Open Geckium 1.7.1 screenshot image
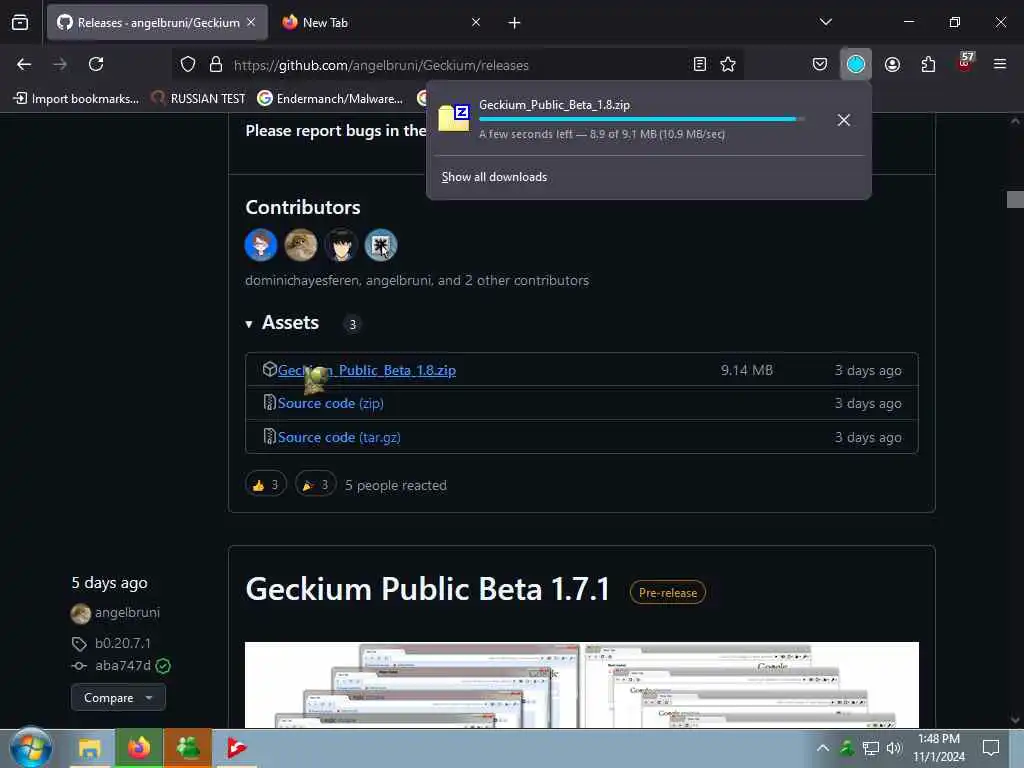This screenshot has width=1024, height=768. (581, 684)
